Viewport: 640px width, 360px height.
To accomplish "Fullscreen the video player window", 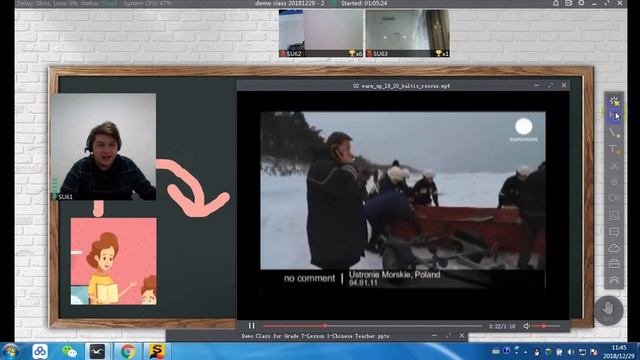I will [551, 85].
